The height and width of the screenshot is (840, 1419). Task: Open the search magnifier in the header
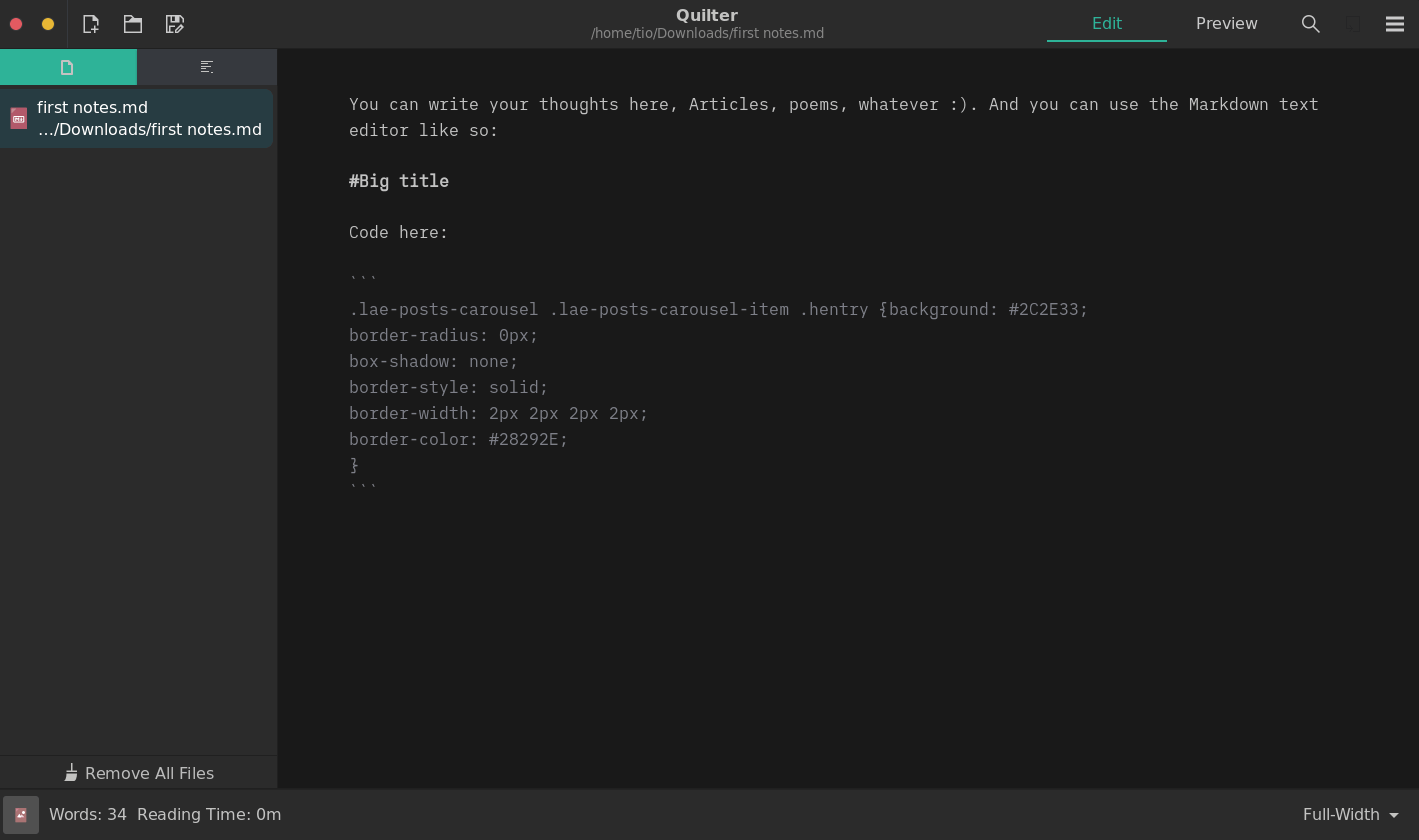1310,24
